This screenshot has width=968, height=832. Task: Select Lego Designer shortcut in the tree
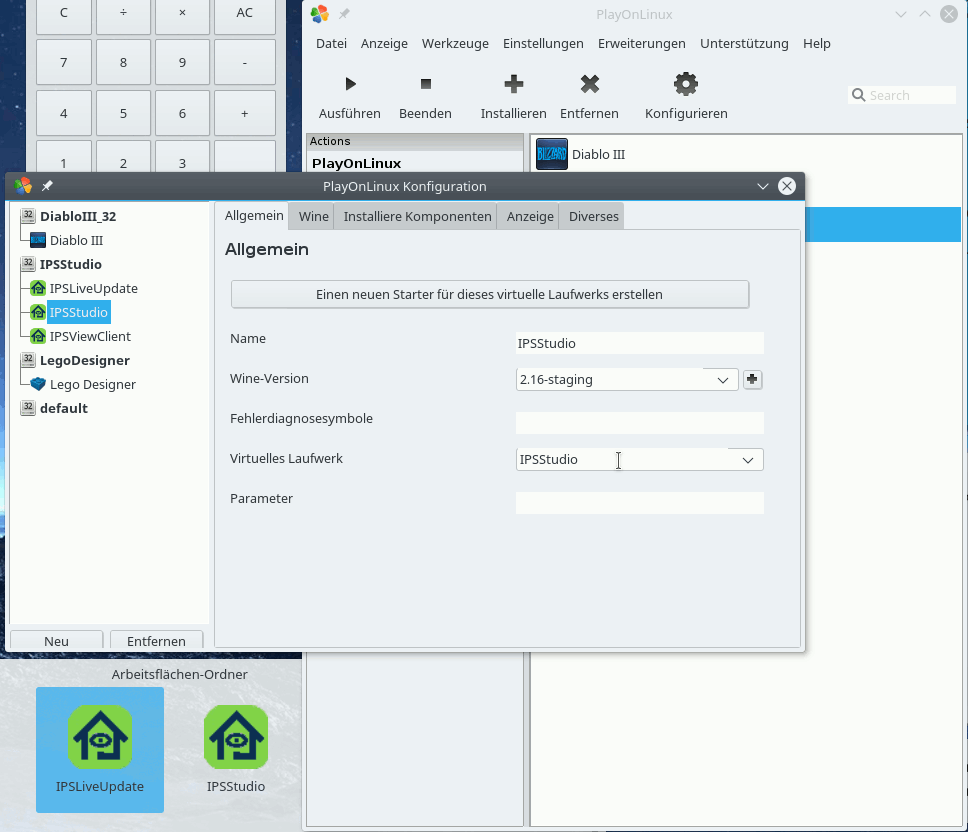point(93,385)
